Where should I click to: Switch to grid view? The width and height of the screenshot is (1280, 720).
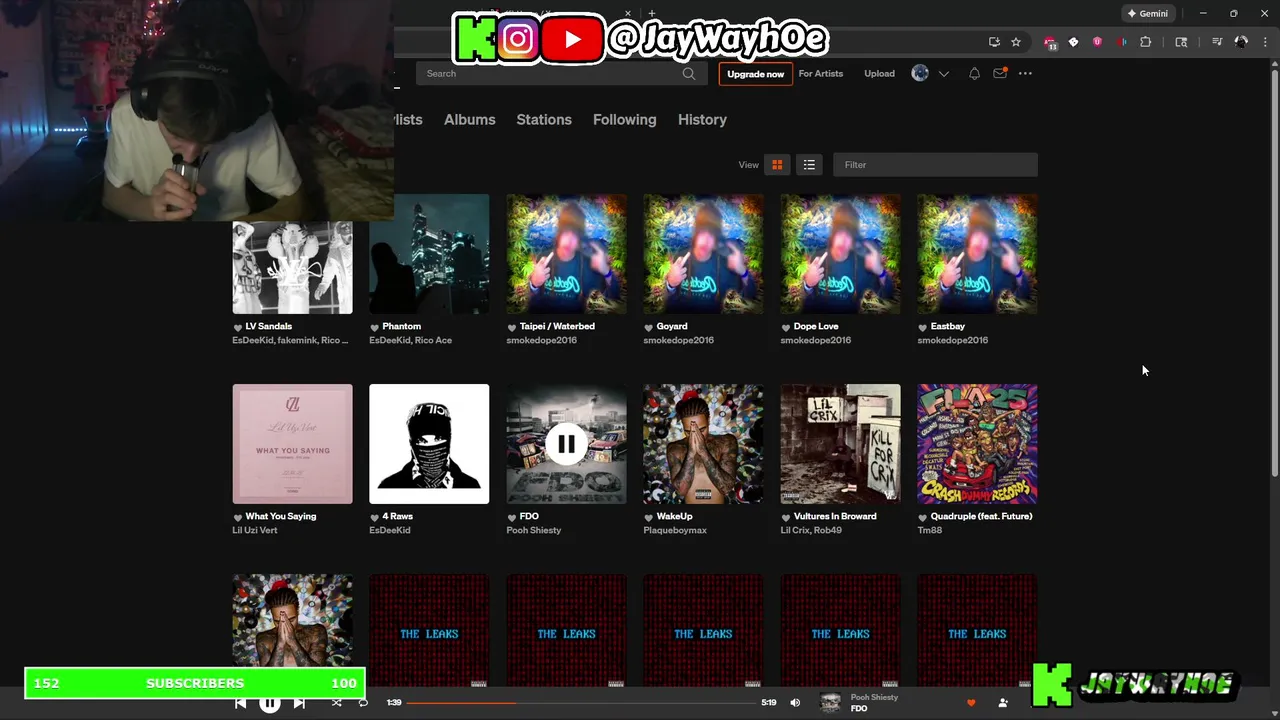(x=777, y=165)
